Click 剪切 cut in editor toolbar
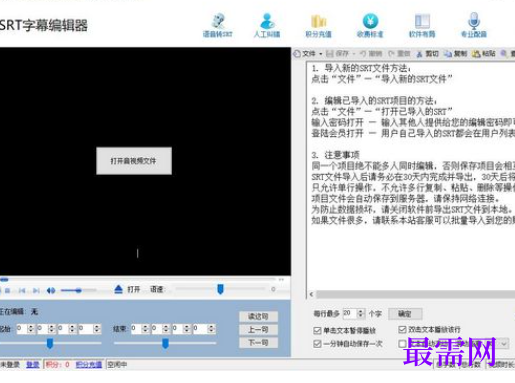This screenshot has height=383, width=515. [428, 54]
